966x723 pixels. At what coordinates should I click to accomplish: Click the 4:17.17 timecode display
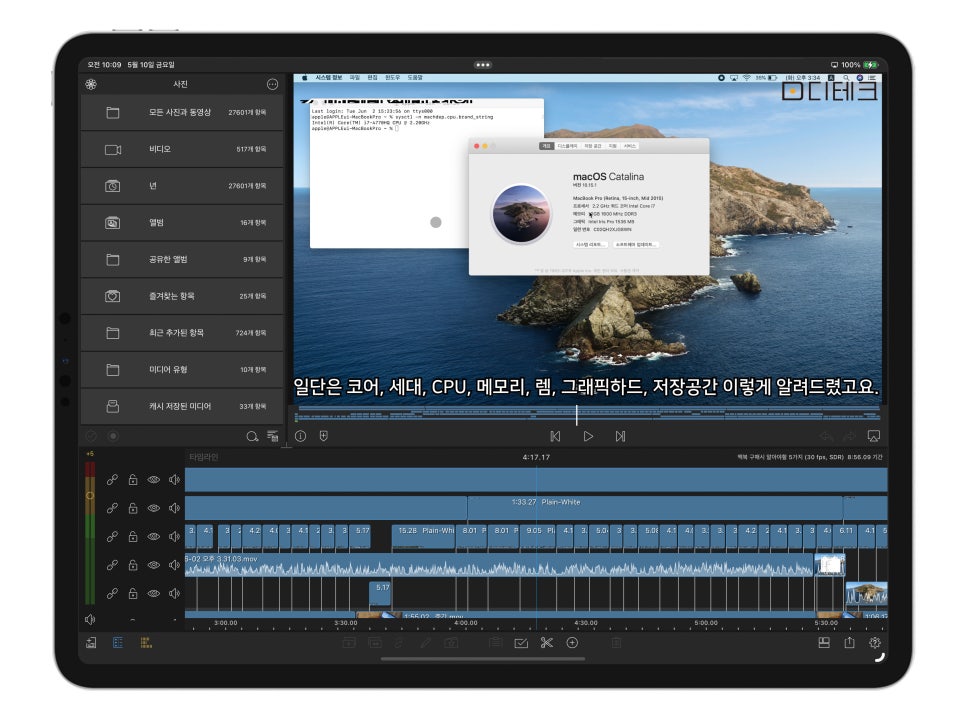pos(536,458)
